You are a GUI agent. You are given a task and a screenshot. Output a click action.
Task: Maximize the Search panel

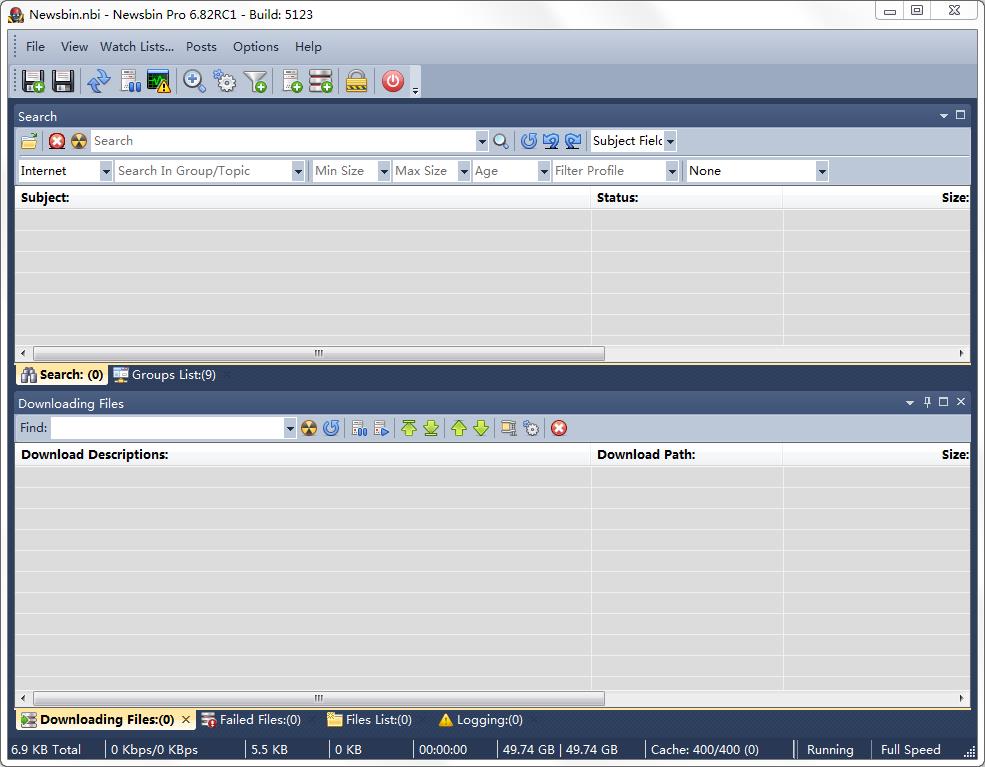pyautogui.click(x=961, y=115)
